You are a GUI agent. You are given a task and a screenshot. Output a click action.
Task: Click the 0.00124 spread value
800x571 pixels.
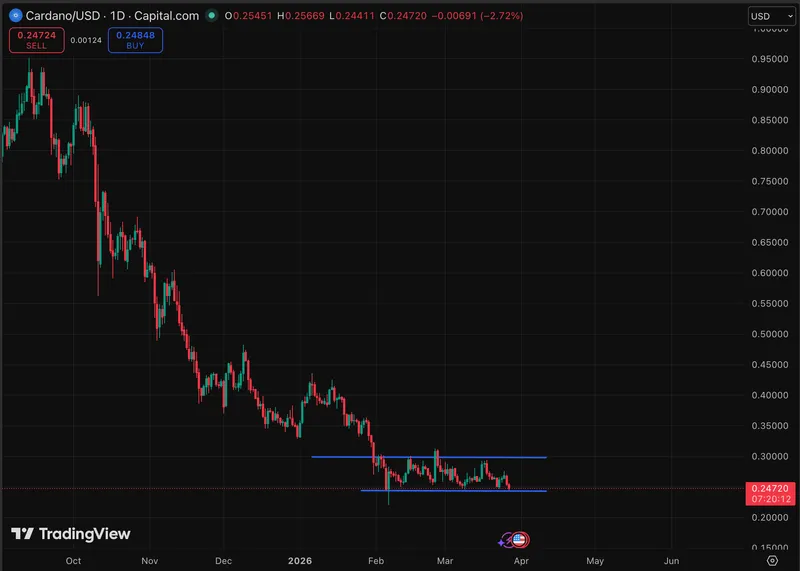(x=86, y=41)
